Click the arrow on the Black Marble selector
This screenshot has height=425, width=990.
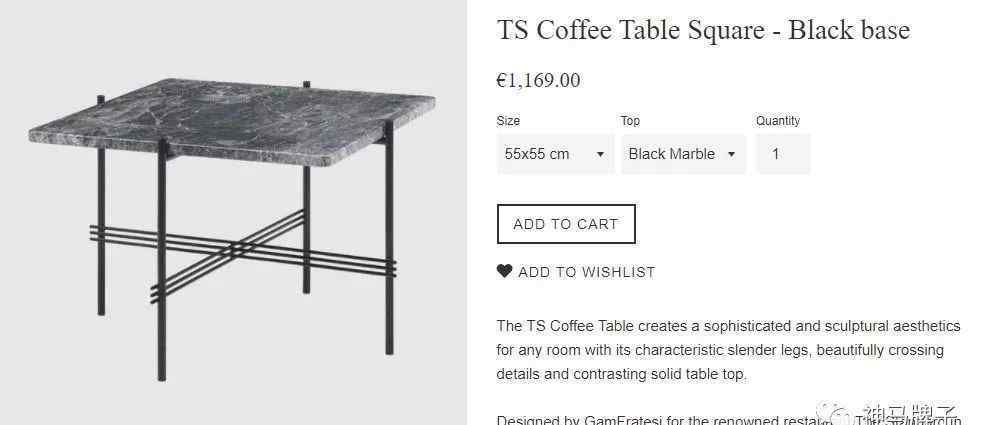click(x=731, y=155)
